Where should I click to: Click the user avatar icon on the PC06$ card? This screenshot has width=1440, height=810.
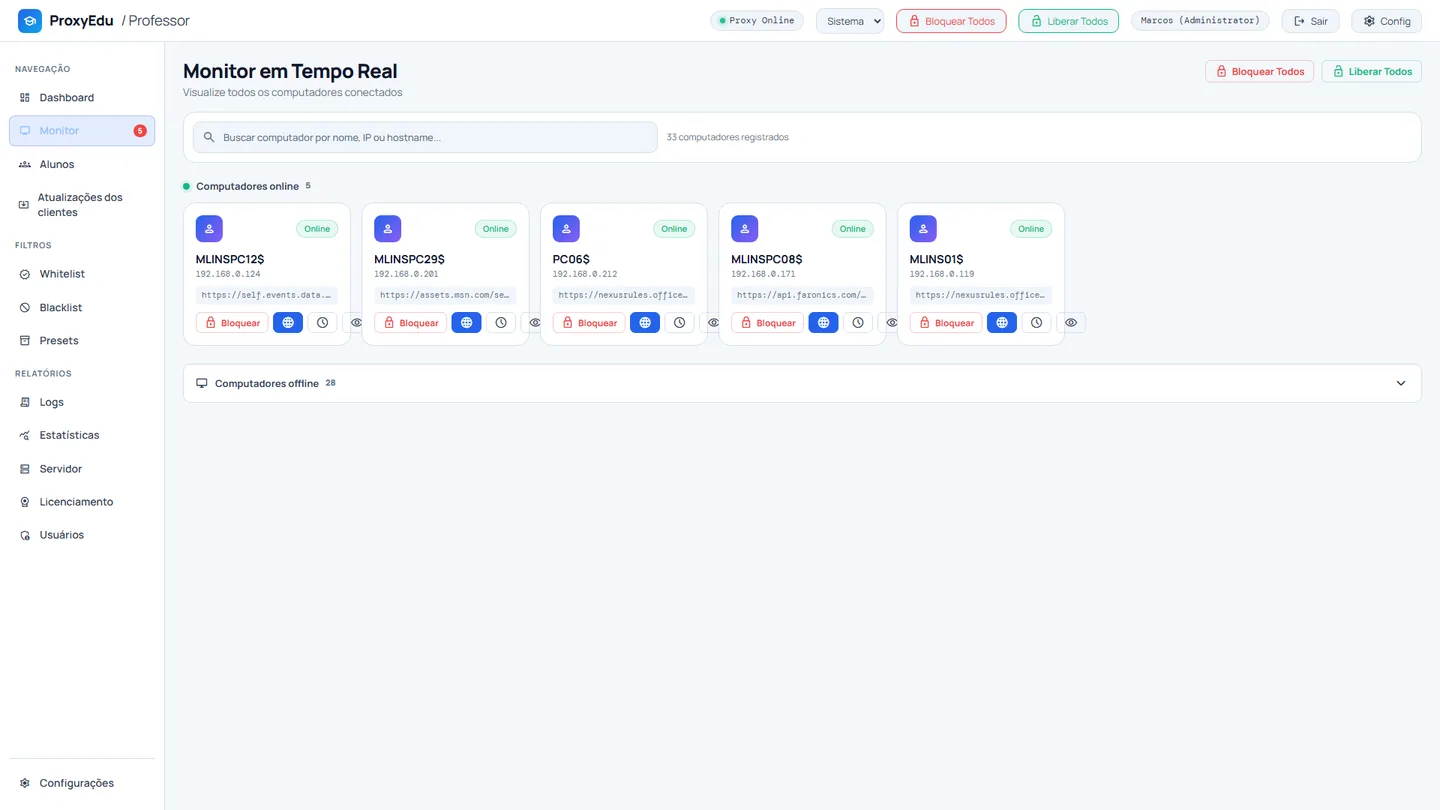point(566,229)
